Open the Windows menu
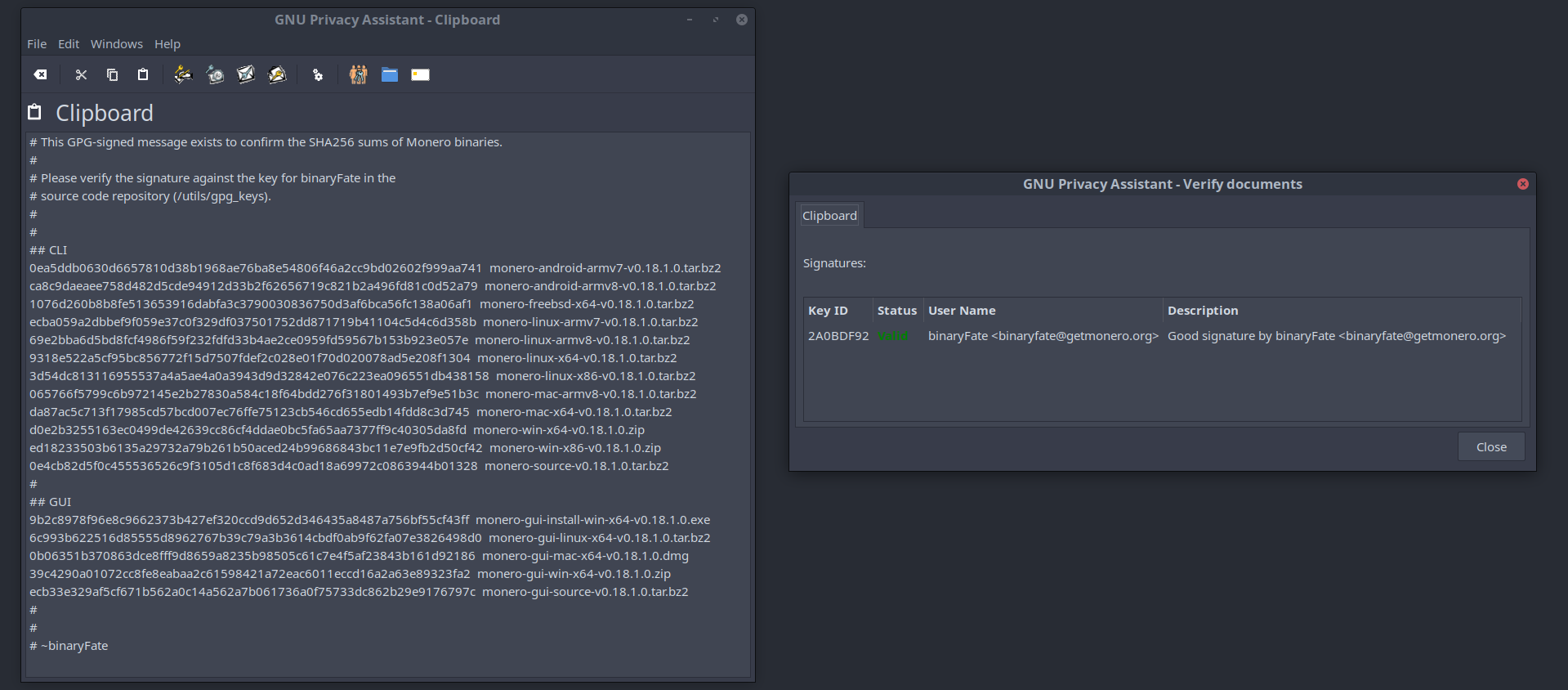 117,44
